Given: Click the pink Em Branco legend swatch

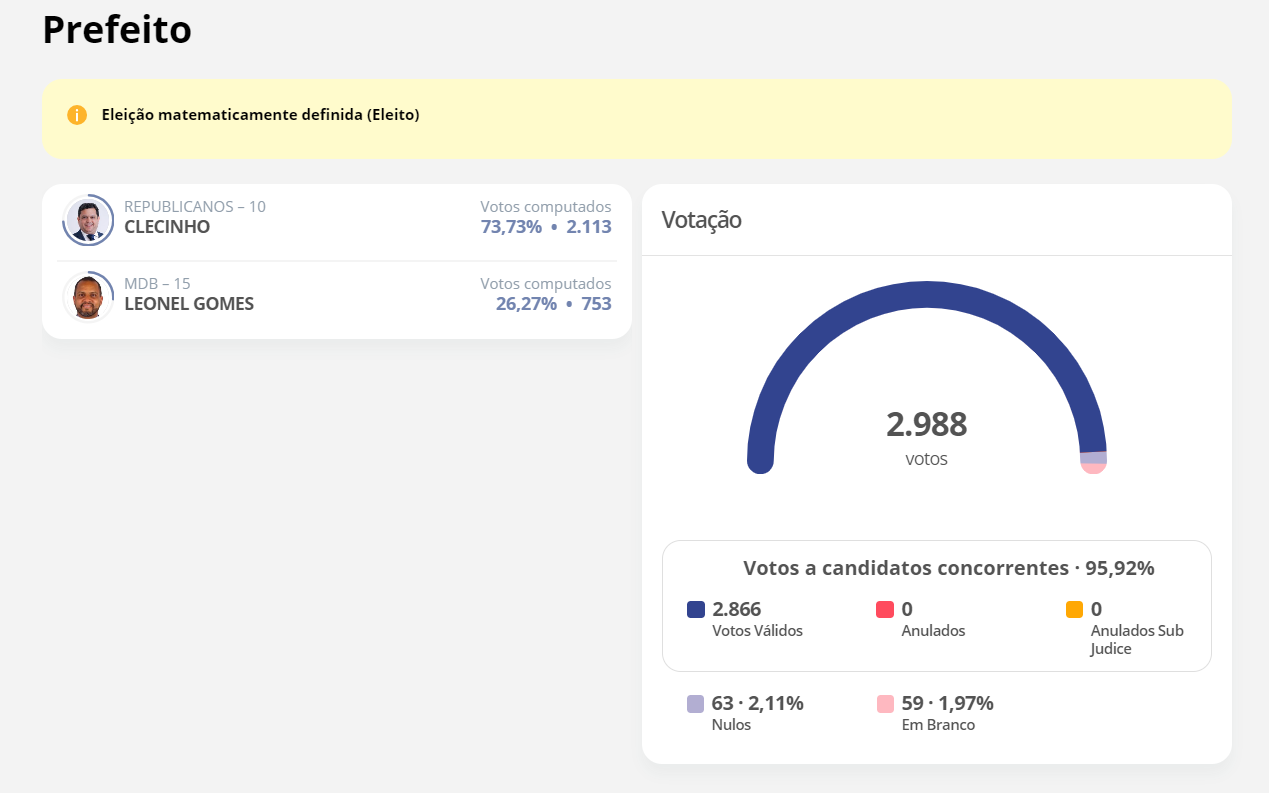Looking at the screenshot, I should pos(885,703).
